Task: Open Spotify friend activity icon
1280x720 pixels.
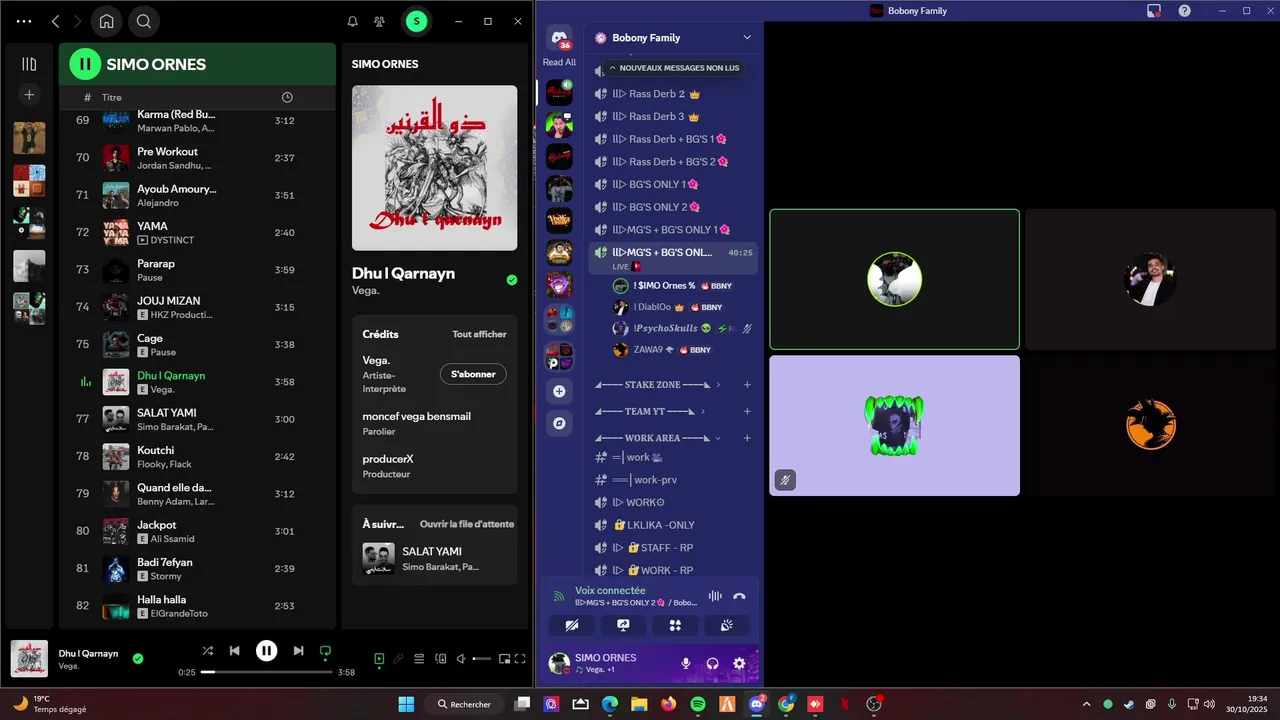Action: point(379,21)
